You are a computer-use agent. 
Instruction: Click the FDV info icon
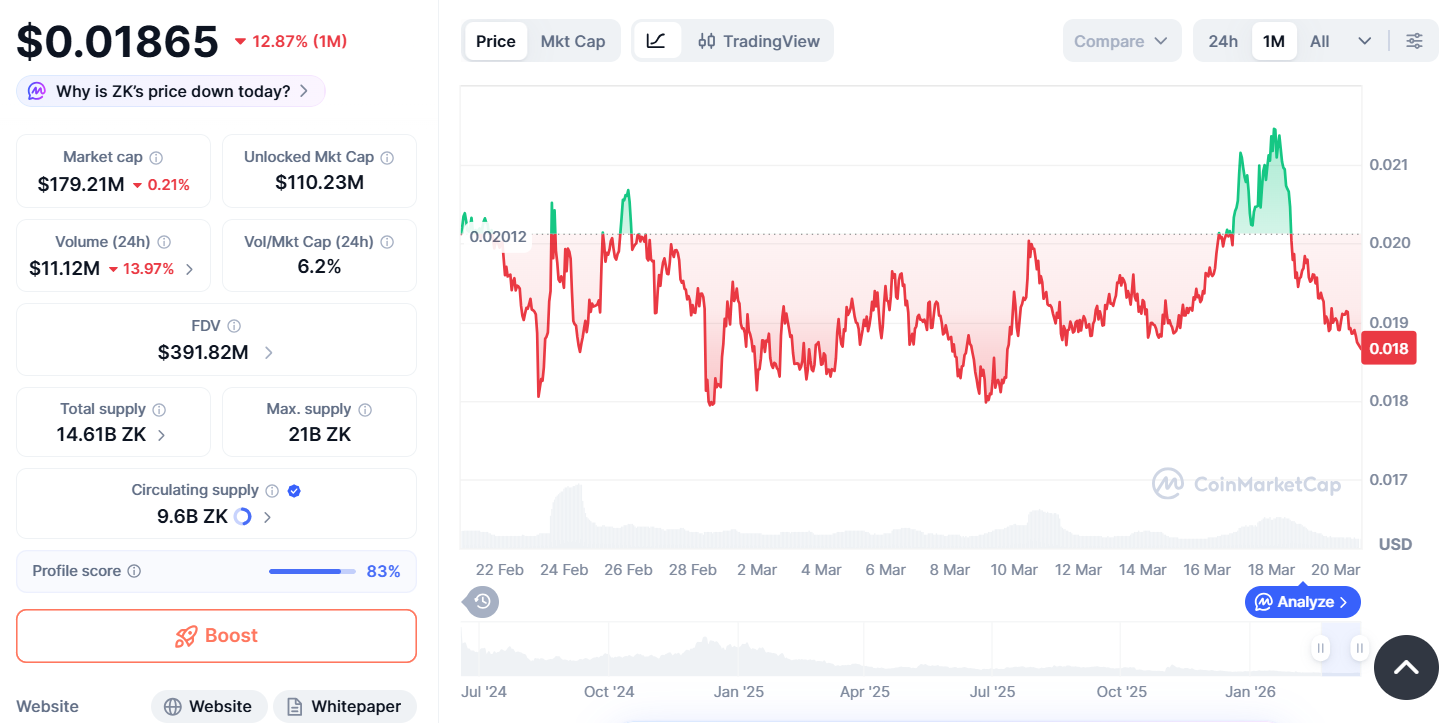tap(234, 326)
